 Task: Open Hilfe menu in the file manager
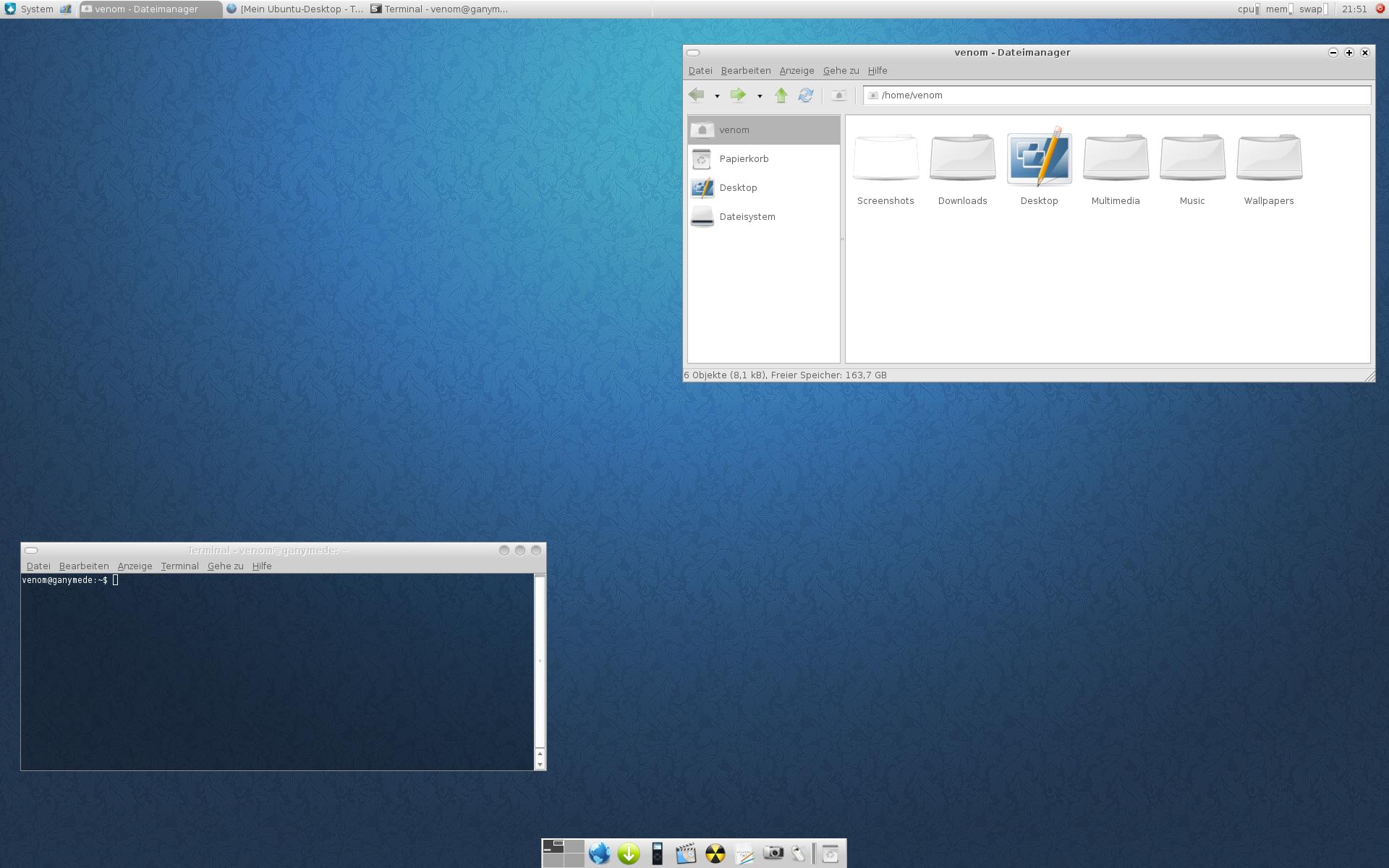878,70
